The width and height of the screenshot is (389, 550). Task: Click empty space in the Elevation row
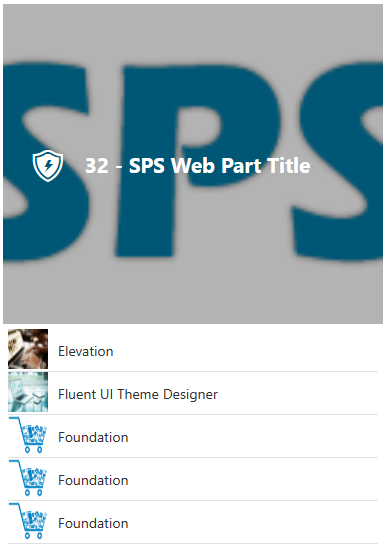pos(246,351)
